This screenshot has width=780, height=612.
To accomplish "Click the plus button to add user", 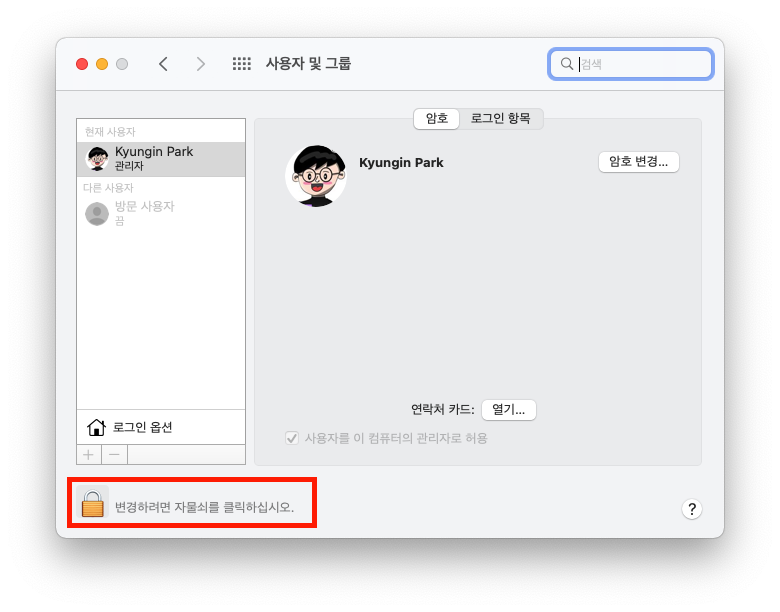I will 89,455.
